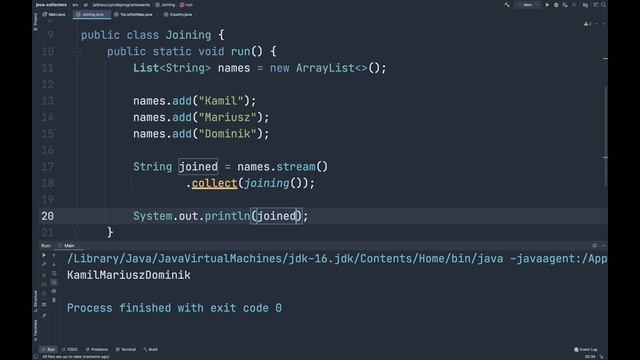Click the joined variable on line 17

click(198, 167)
